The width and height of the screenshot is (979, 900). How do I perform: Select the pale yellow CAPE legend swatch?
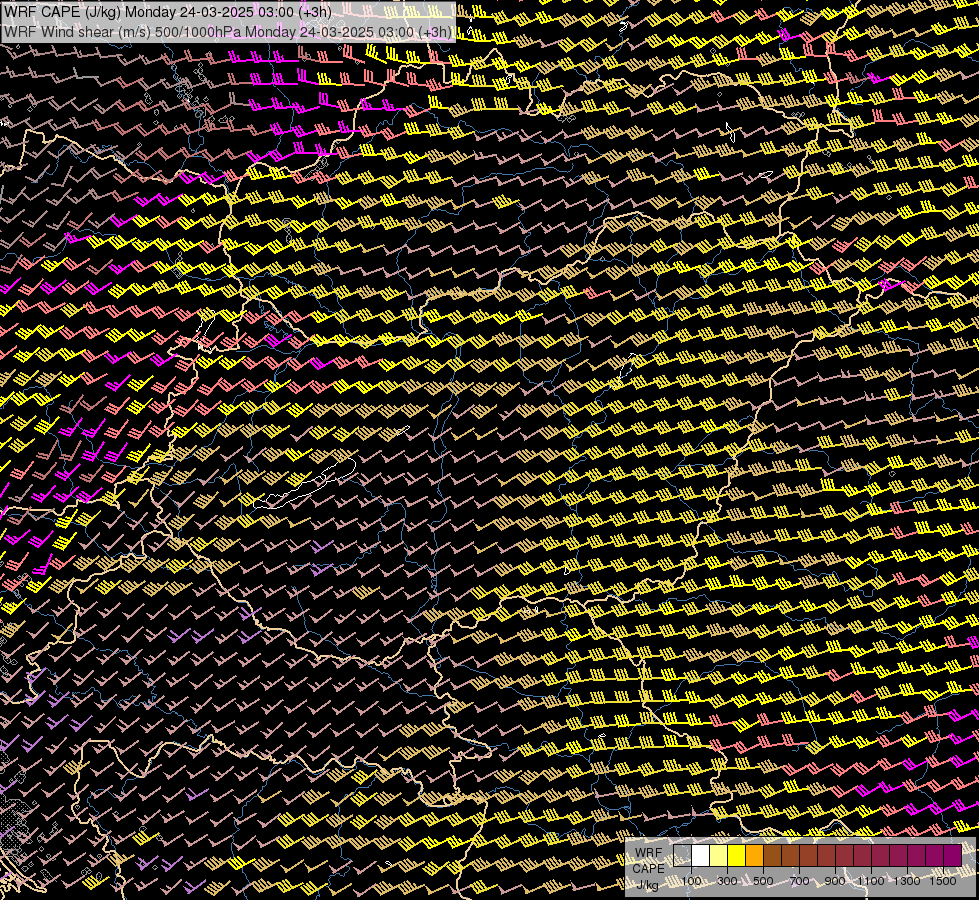point(719,856)
